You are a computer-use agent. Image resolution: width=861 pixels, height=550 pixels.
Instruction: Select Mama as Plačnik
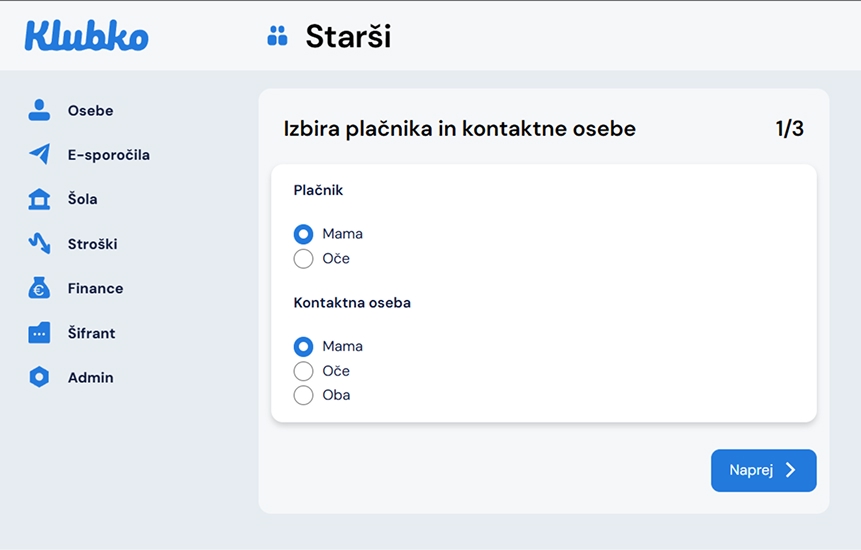[x=303, y=234]
